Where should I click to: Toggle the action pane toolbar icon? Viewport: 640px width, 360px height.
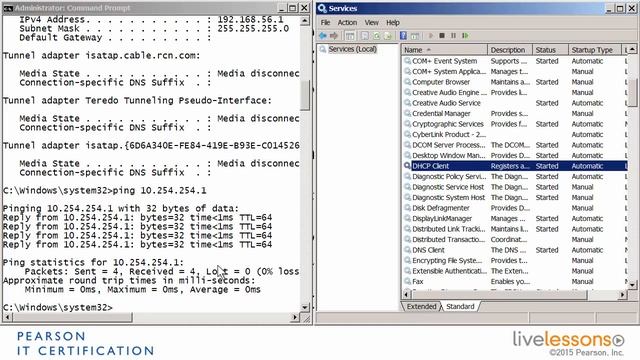point(415,36)
